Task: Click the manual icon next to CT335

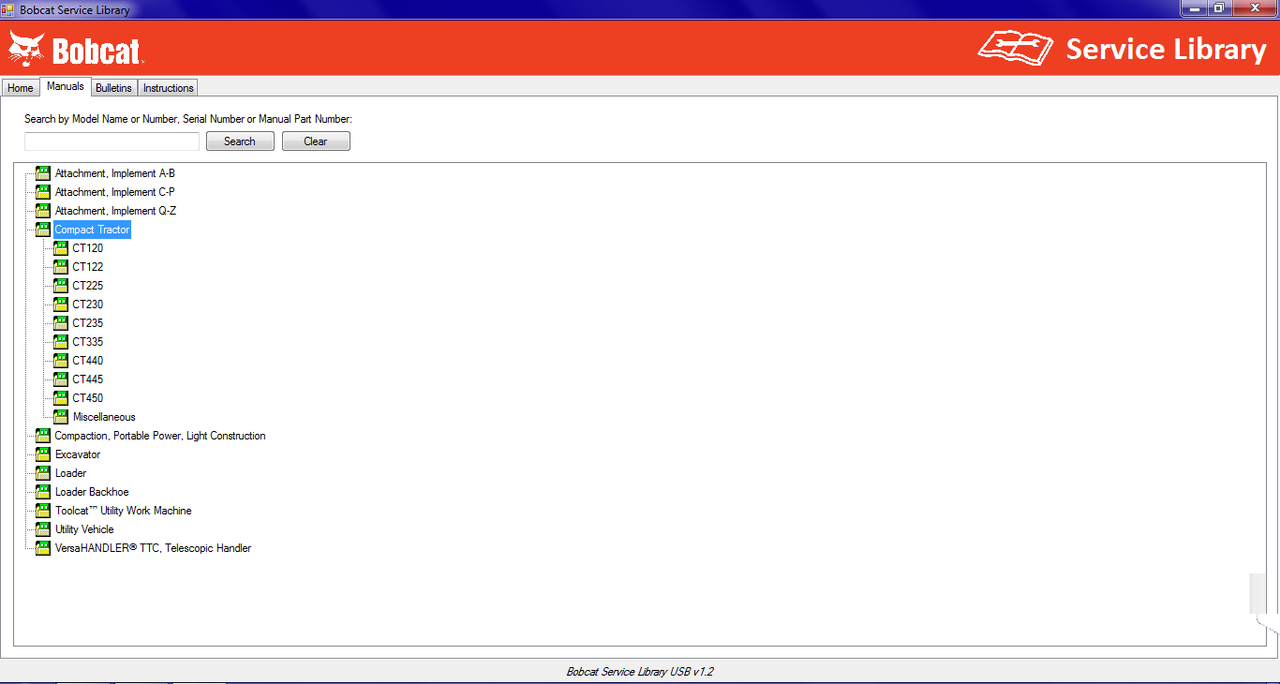Action: pos(60,342)
